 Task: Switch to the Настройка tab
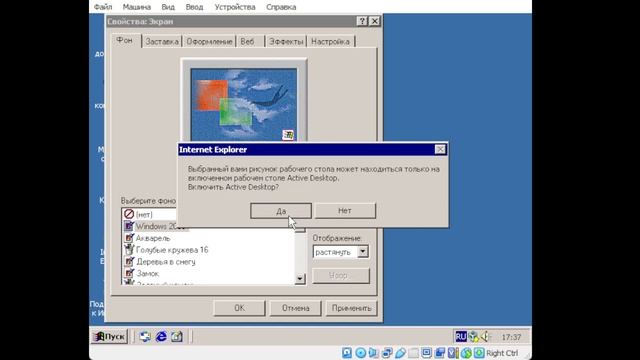(x=331, y=42)
